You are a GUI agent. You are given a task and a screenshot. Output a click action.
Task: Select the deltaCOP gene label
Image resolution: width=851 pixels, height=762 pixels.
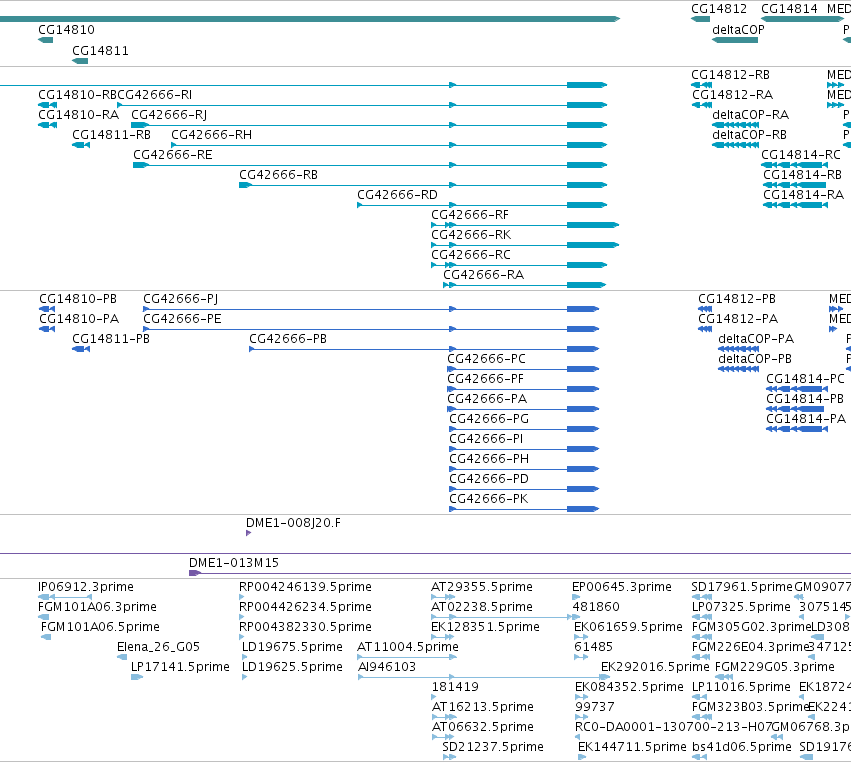(738, 30)
